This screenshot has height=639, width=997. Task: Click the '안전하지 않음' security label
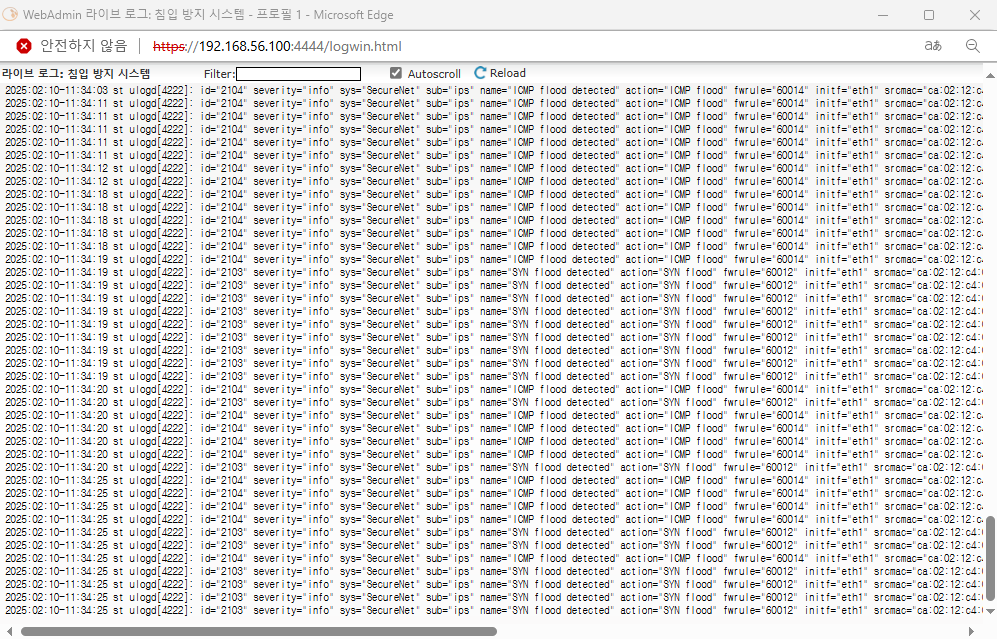83,46
